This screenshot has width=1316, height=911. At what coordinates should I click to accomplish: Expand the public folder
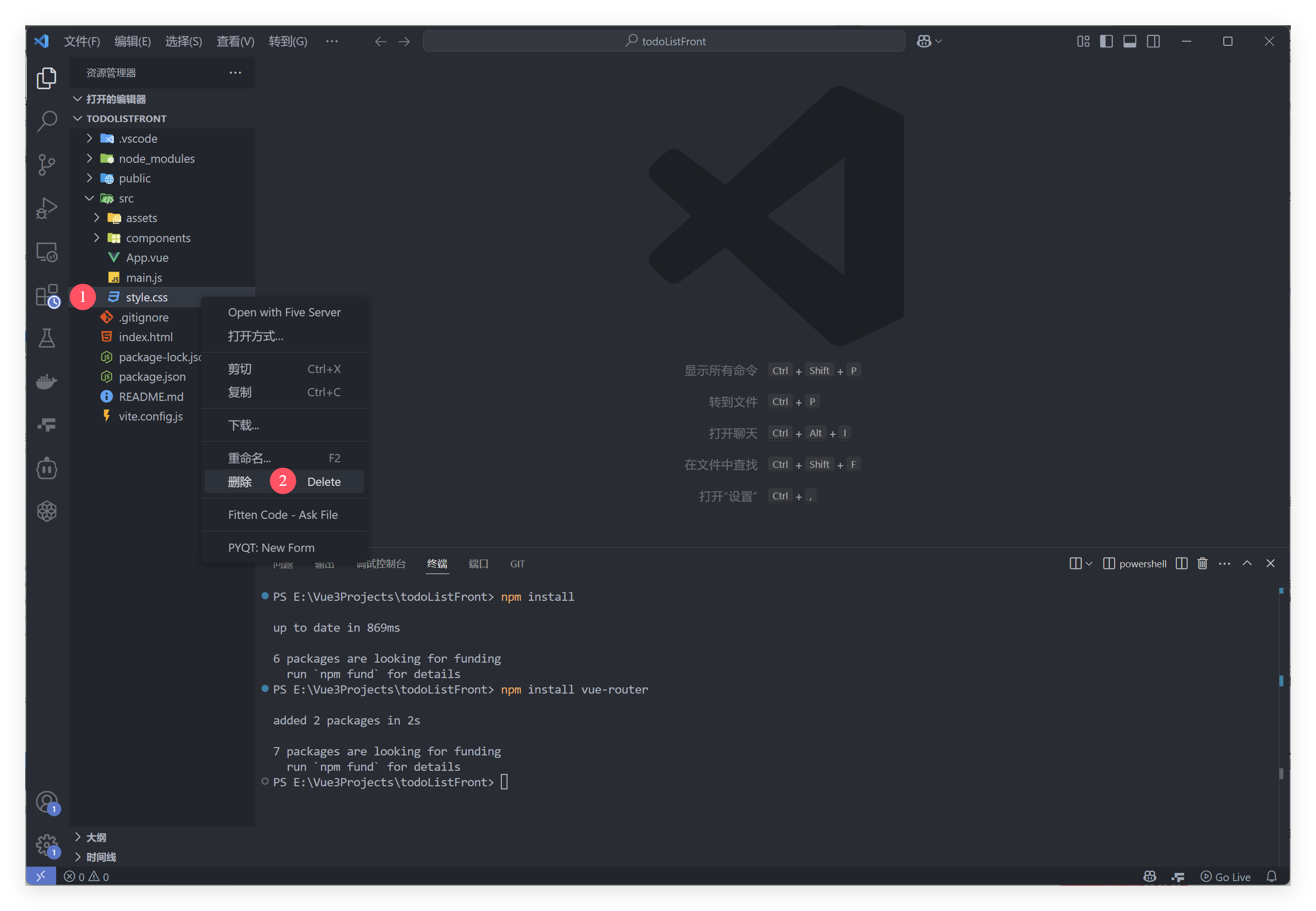click(90, 178)
